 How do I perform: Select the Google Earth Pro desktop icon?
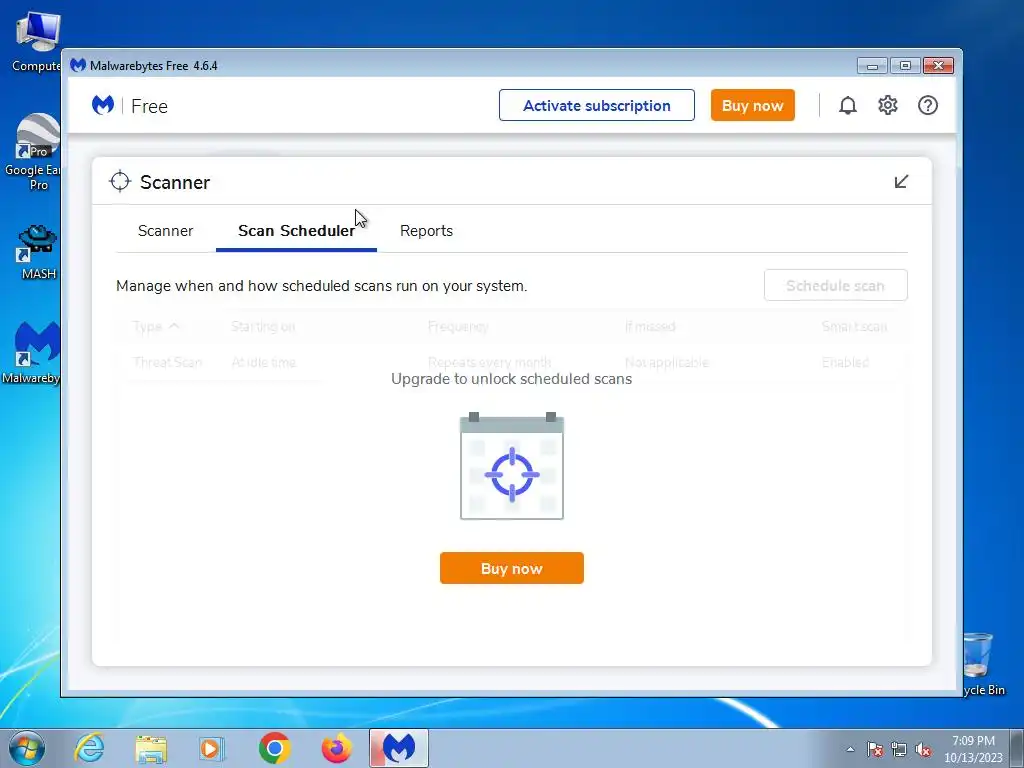(33, 152)
